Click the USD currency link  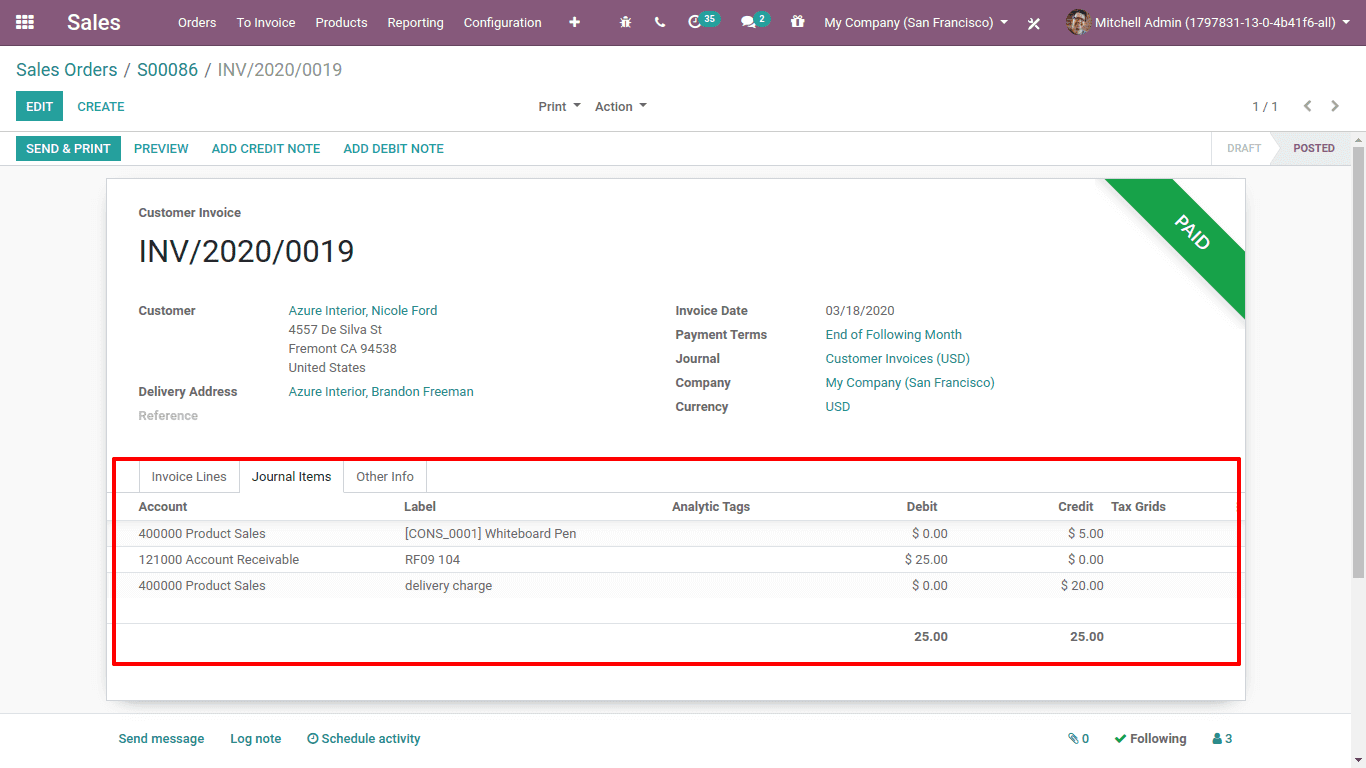pos(838,407)
